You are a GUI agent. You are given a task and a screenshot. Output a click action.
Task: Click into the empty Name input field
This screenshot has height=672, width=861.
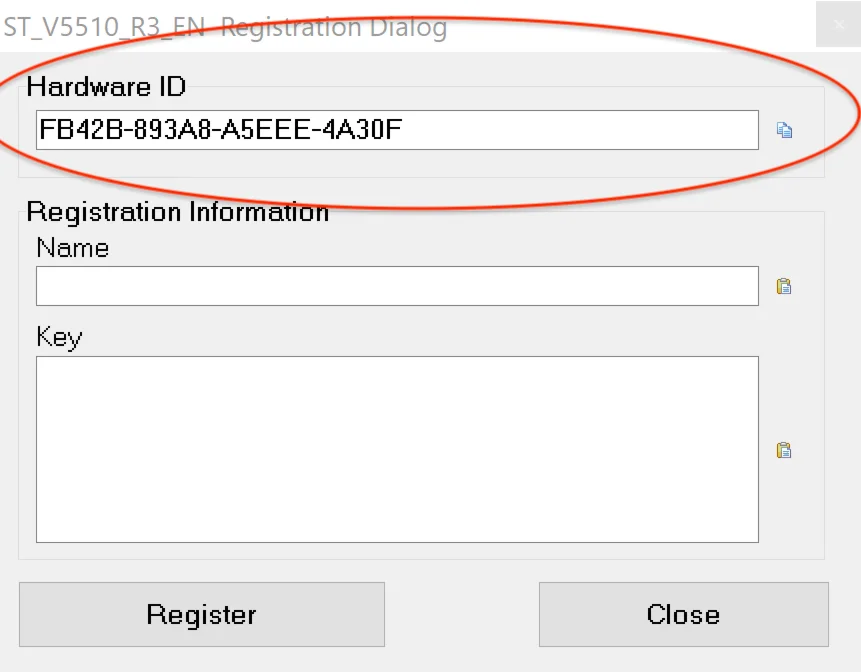coord(397,286)
